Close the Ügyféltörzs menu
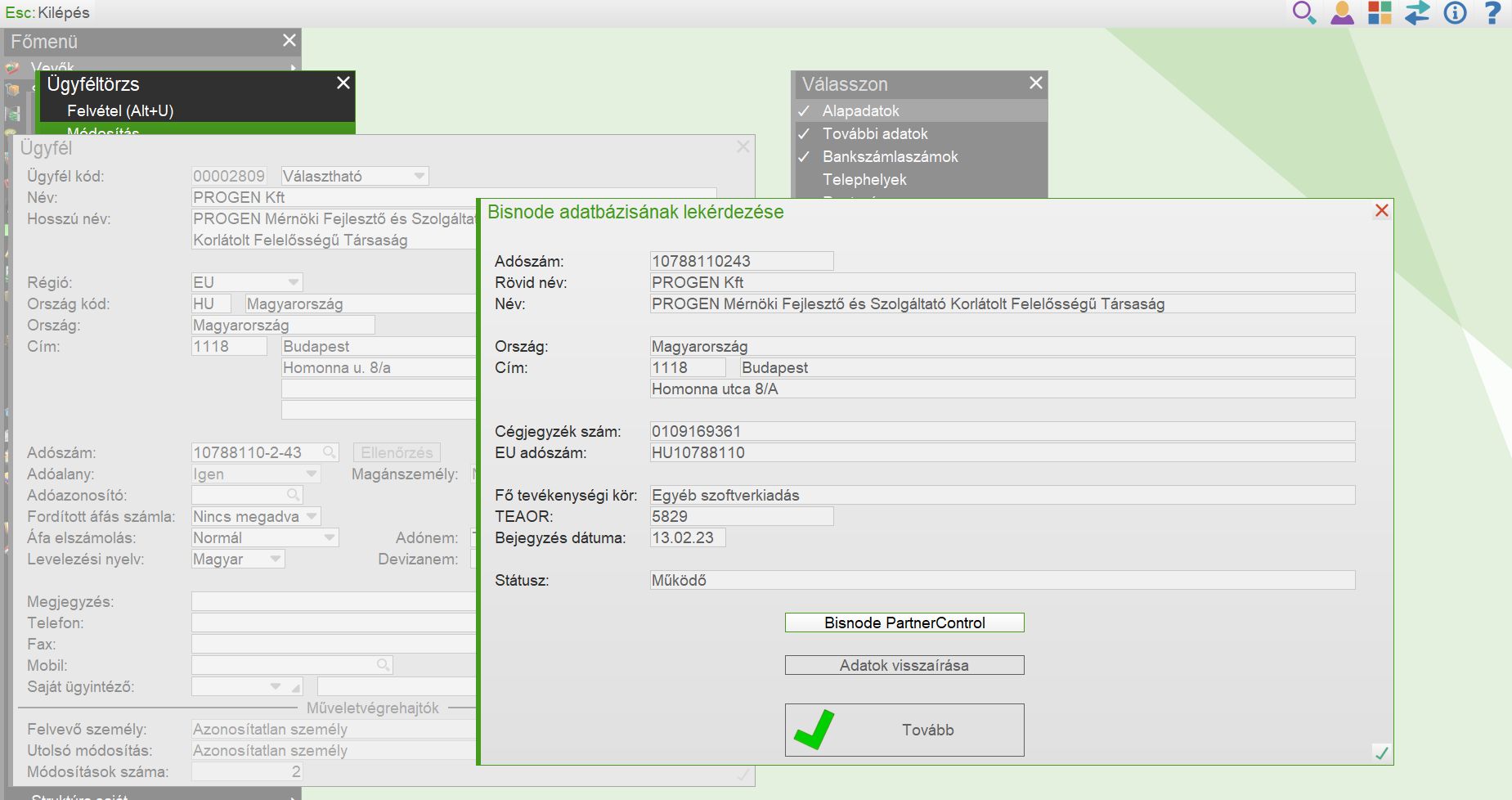This screenshot has width=1512, height=800. click(343, 83)
